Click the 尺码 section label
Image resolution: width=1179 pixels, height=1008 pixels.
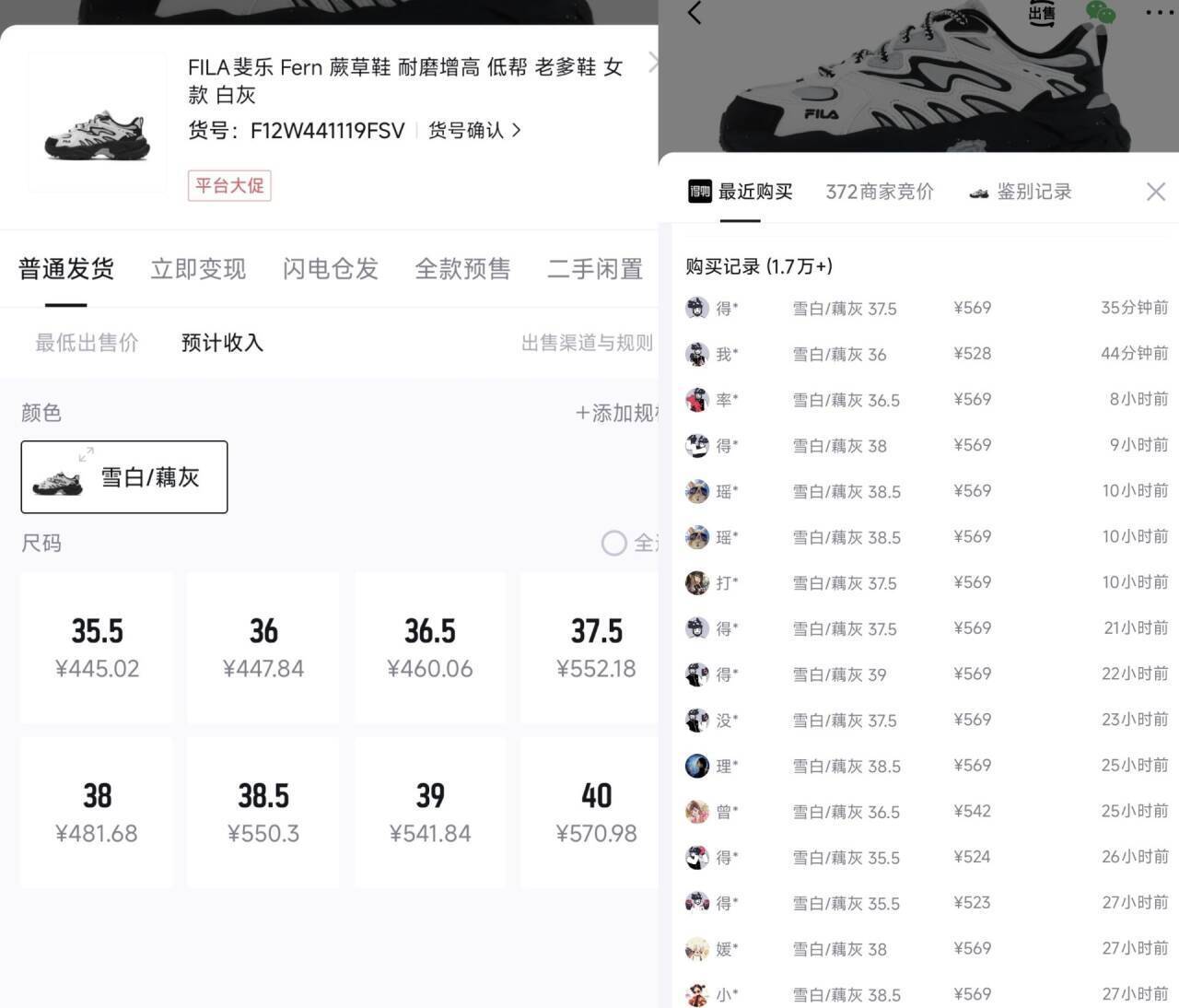pyautogui.click(x=41, y=544)
